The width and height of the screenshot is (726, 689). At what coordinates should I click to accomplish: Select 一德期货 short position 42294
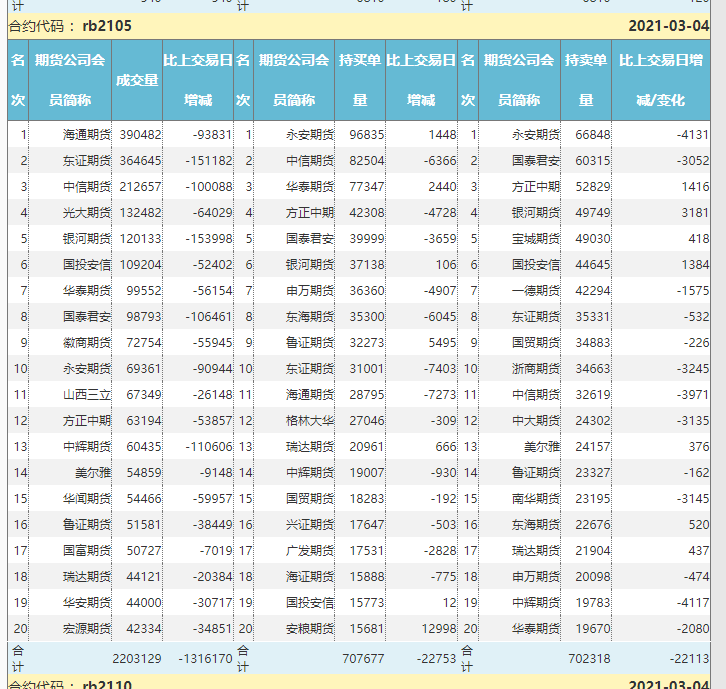click(593, 290)
